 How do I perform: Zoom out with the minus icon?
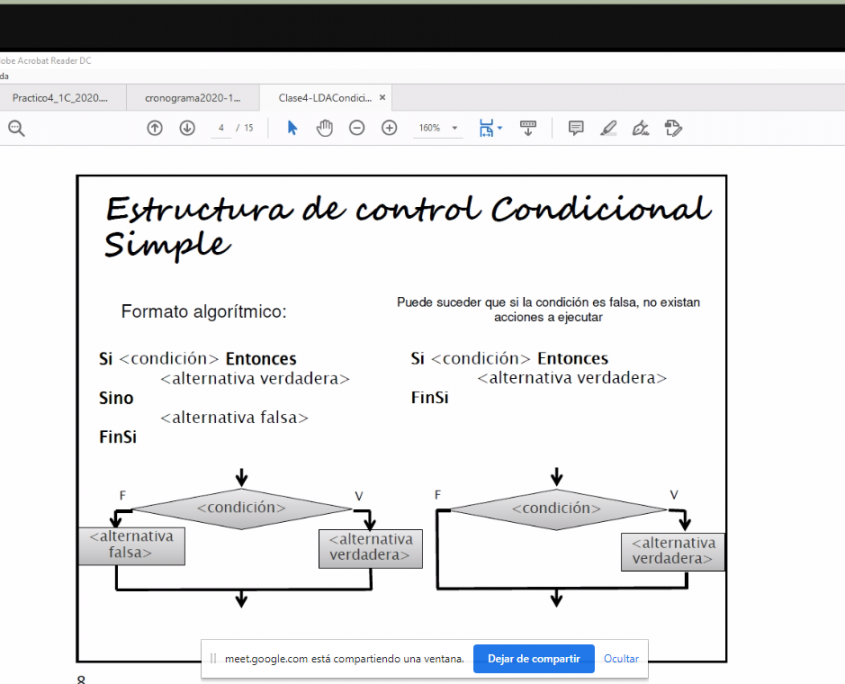tap(357, 128)
